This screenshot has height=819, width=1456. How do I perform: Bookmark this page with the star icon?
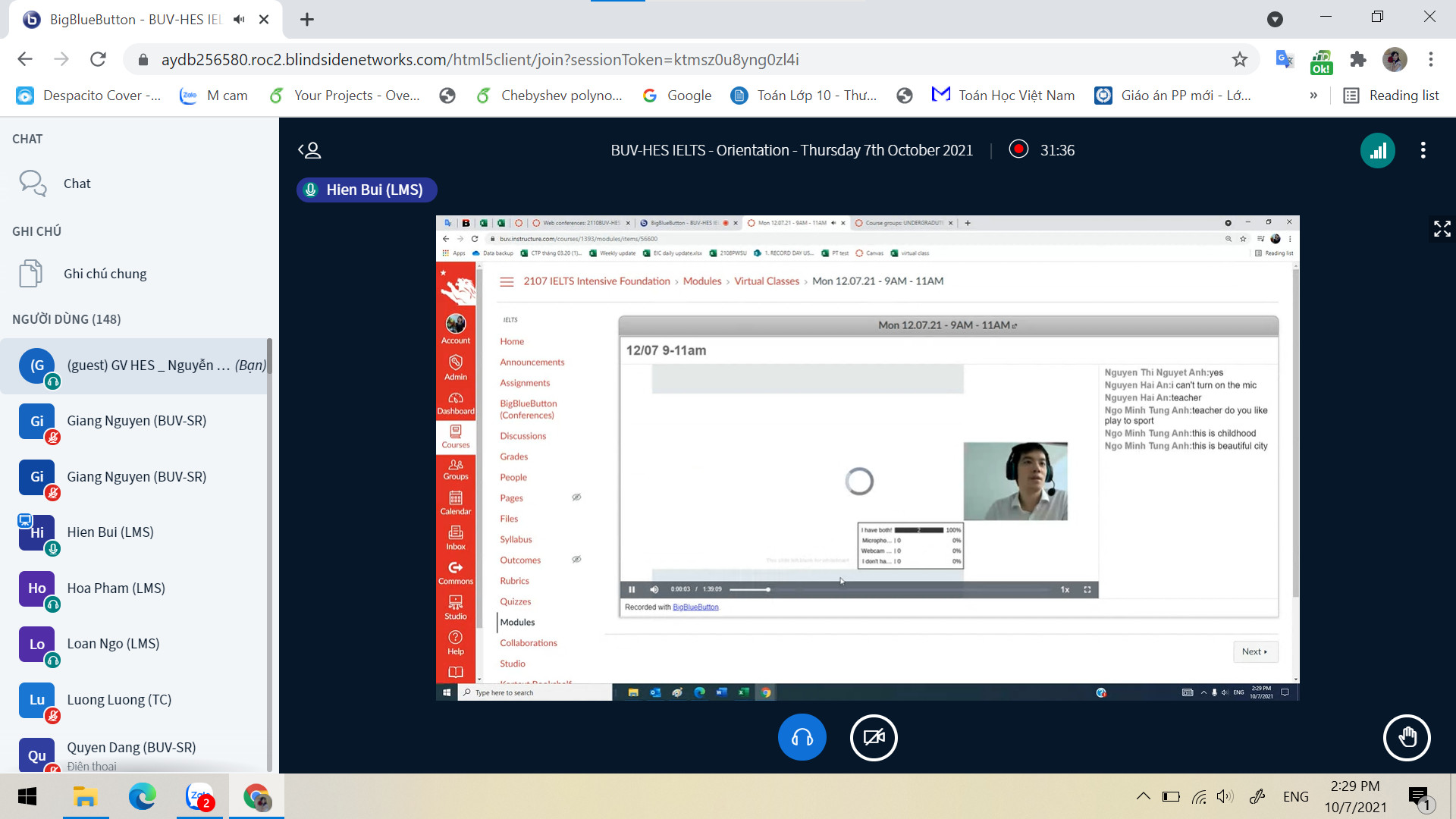point(1239,59)
